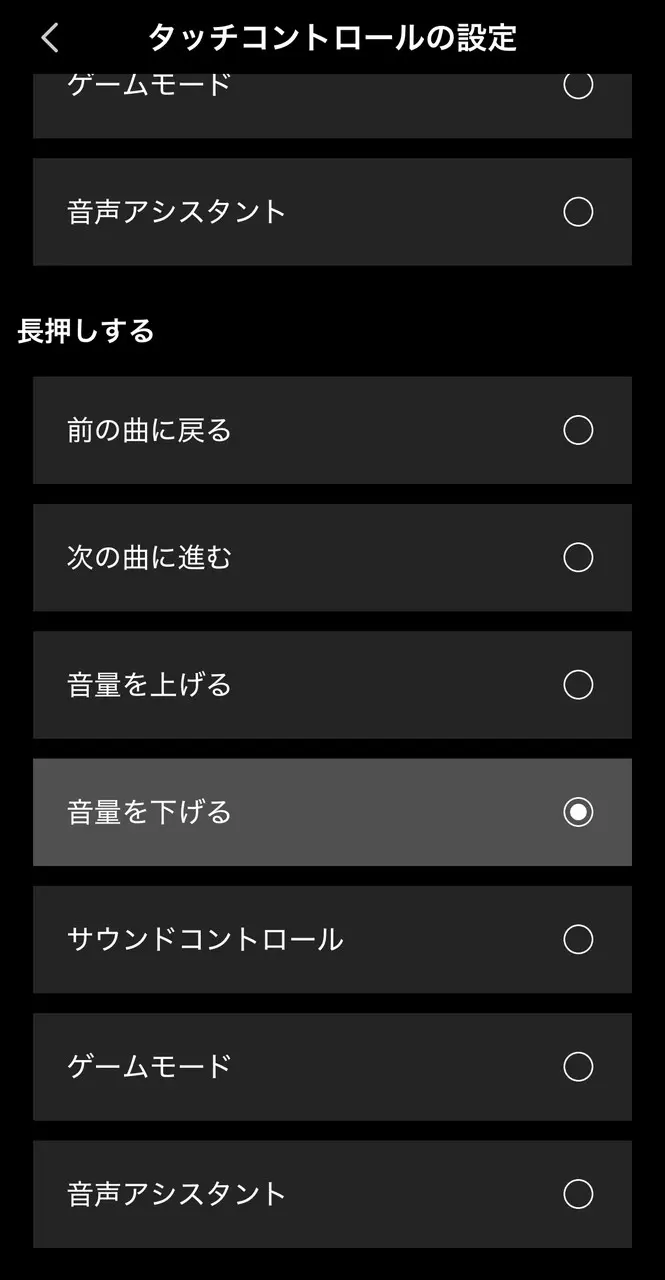Tap the 前の曲に戻る option label
665x1280 pixels.
[x=149, y=430]
